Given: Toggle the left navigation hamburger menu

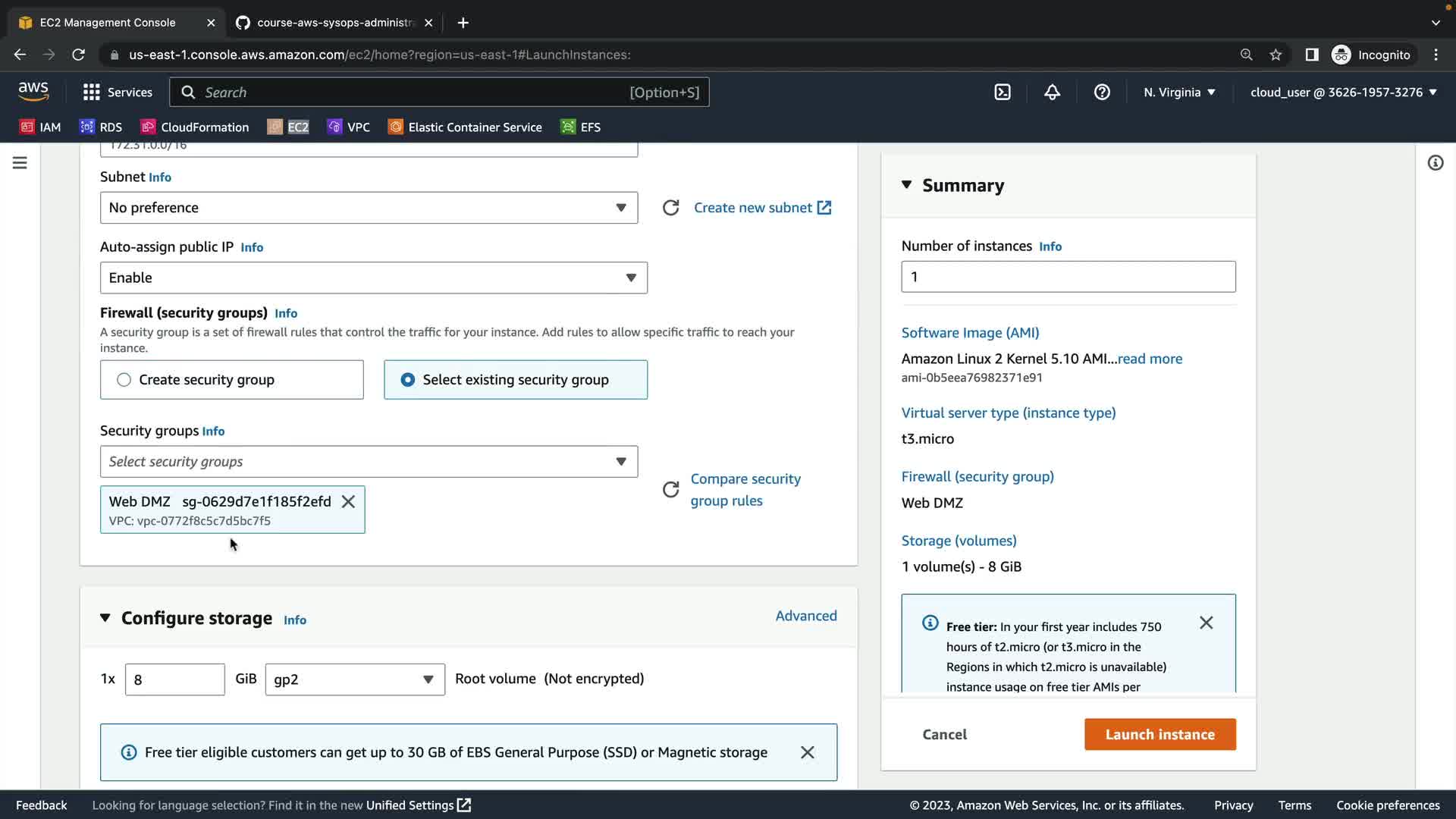Looking at the screenshot, I should pos(20,163).
